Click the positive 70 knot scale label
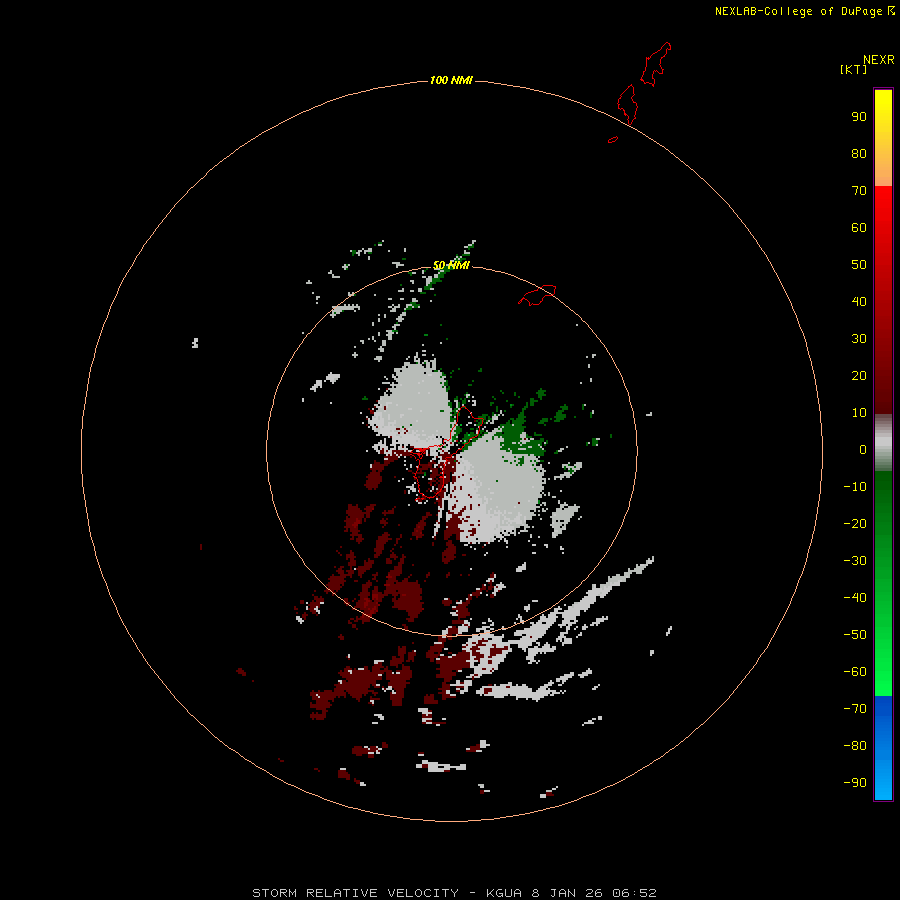 pos(859,191)
